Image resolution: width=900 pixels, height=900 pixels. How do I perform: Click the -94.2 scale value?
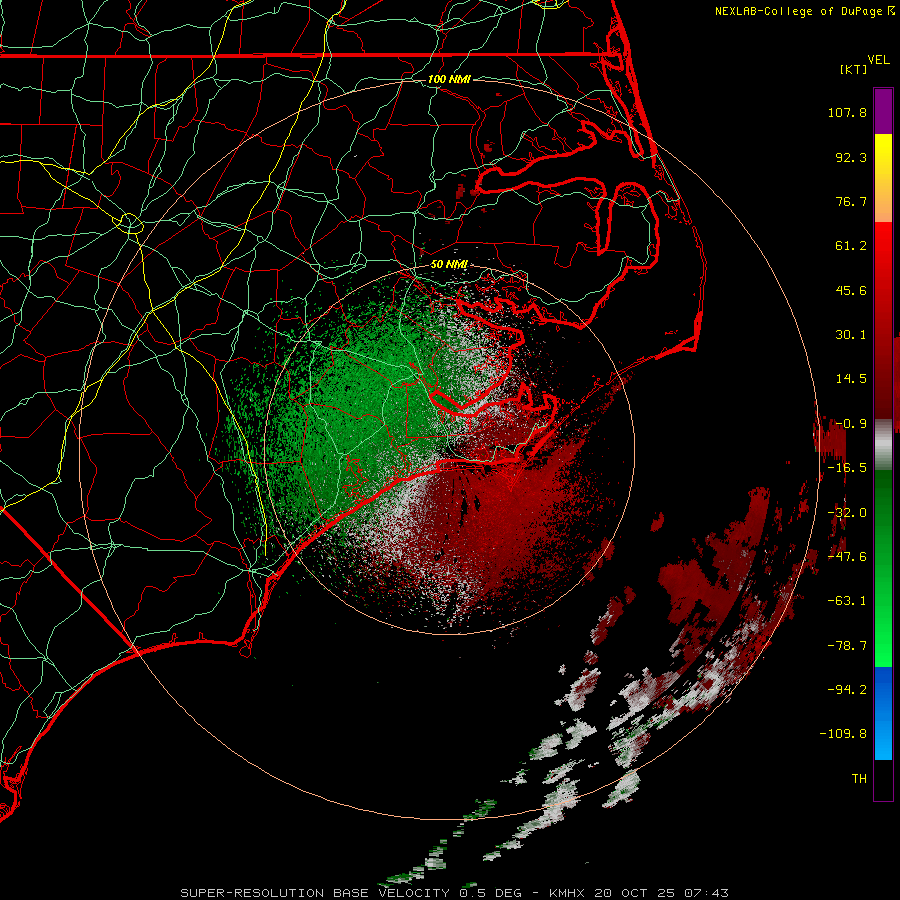pos(847,689)
